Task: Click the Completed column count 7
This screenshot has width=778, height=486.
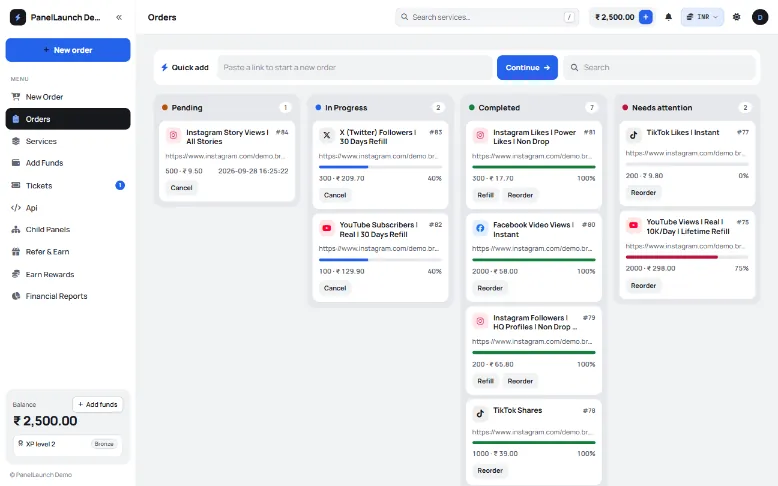Action: (x=591, y=107)
